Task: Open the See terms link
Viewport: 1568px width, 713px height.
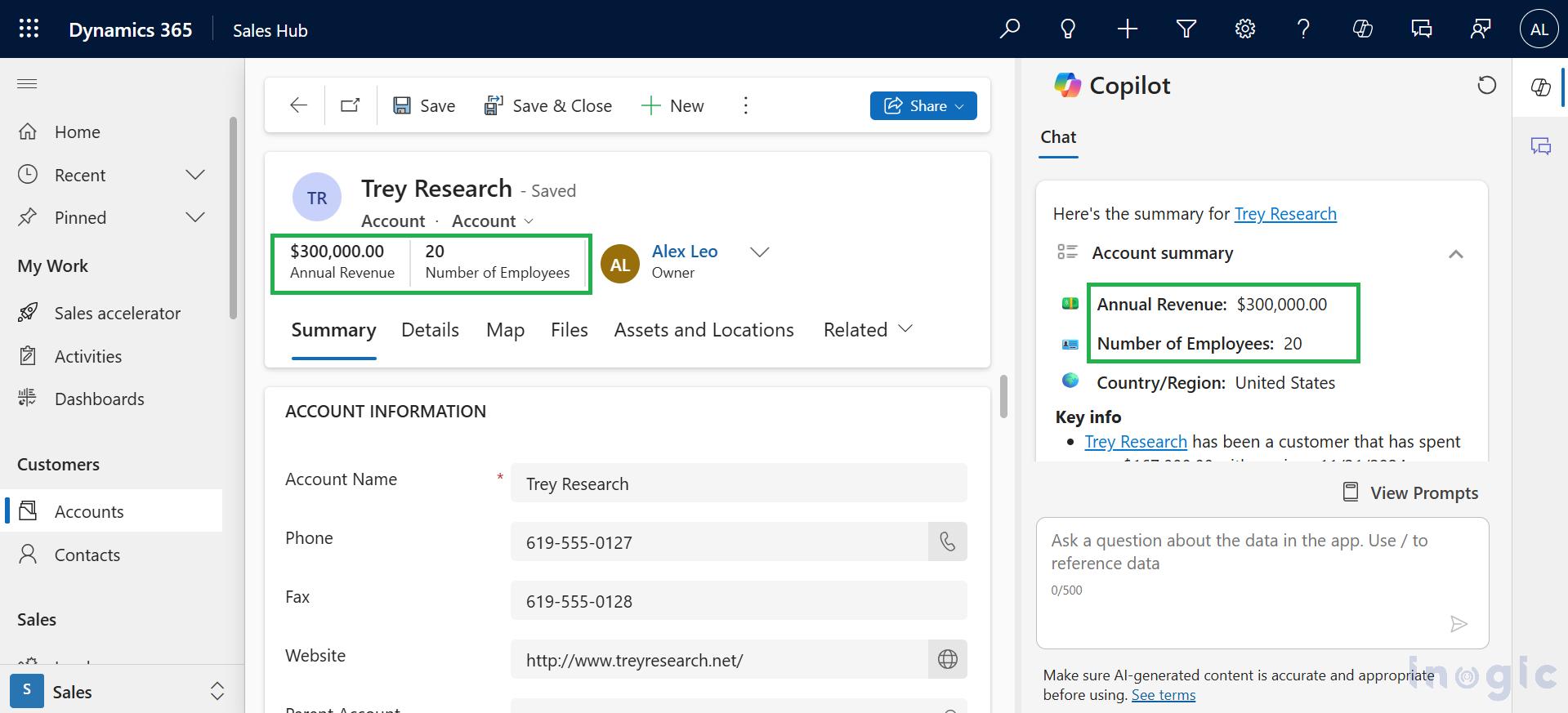Action: click(x=1164, y=695)
